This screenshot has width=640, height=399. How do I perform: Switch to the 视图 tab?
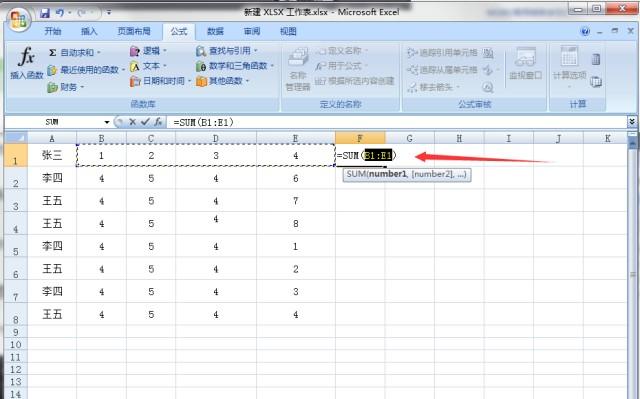pyautogui.click(x=288, y=31)
